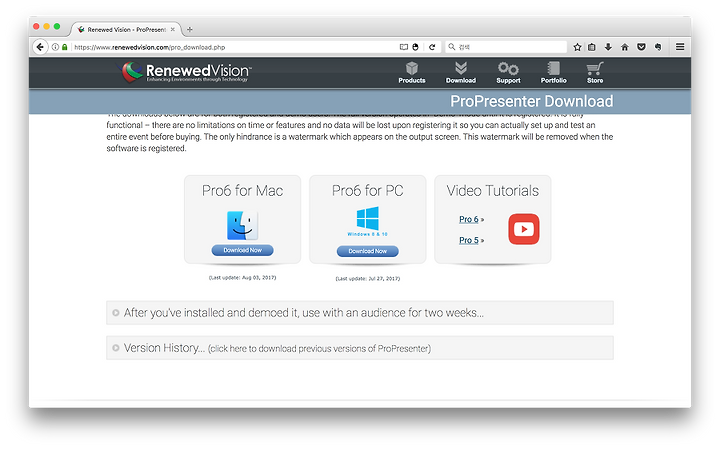Open the site information icon in address bar
Image resolution: width=720 pixels, height=449 pixels.
pos(55,47)
